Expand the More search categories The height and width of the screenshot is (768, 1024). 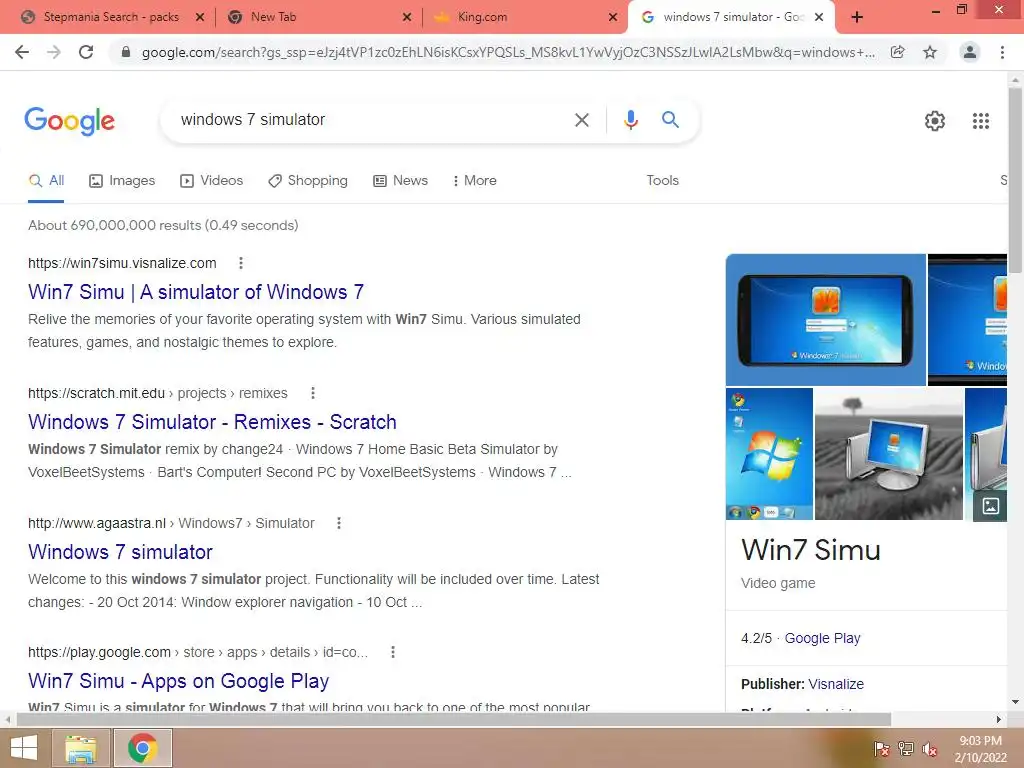475,180
